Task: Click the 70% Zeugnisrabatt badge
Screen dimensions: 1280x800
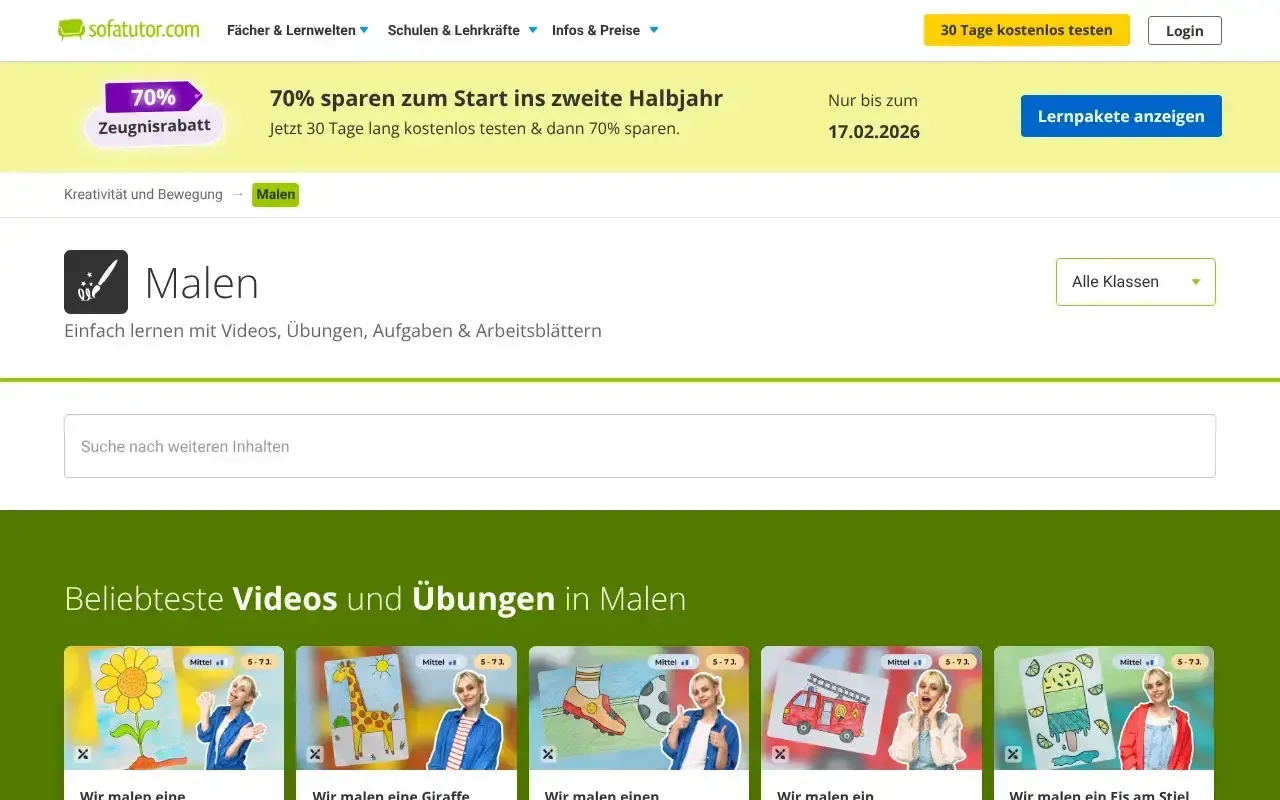Action: (x=154, y=113)
